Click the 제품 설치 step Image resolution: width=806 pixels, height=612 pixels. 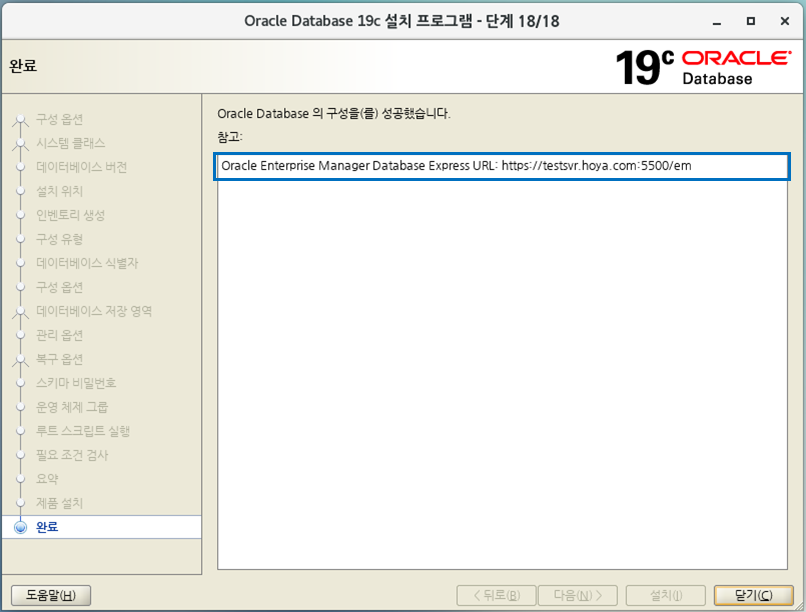coord(59,503)
